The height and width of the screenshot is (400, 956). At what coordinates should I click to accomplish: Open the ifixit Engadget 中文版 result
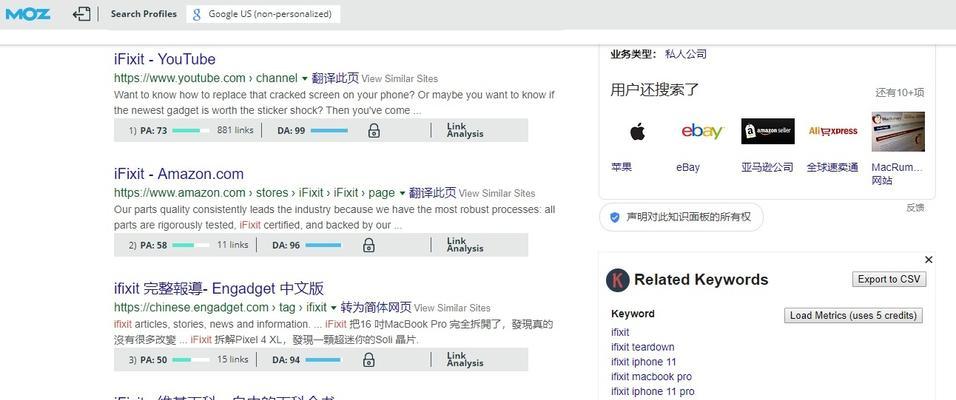pyautogui.click(x=219, y=288)
